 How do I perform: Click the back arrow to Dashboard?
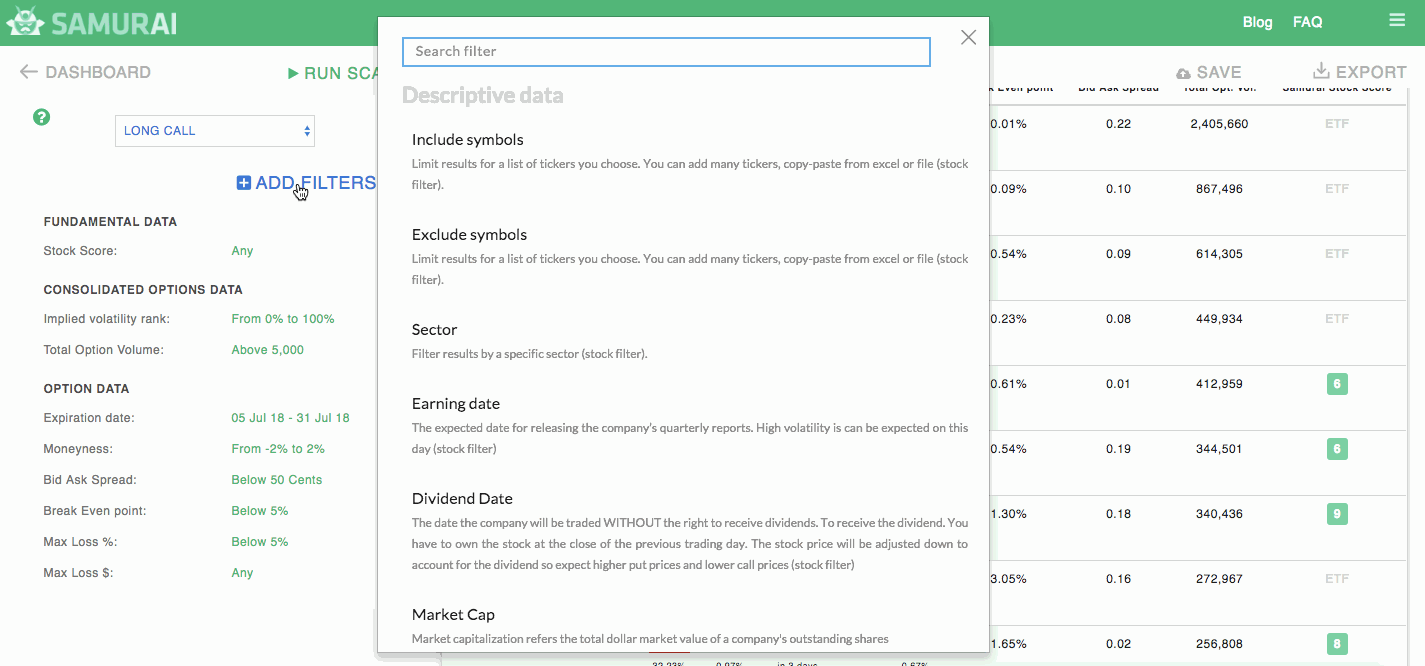[x=28, y=72]
